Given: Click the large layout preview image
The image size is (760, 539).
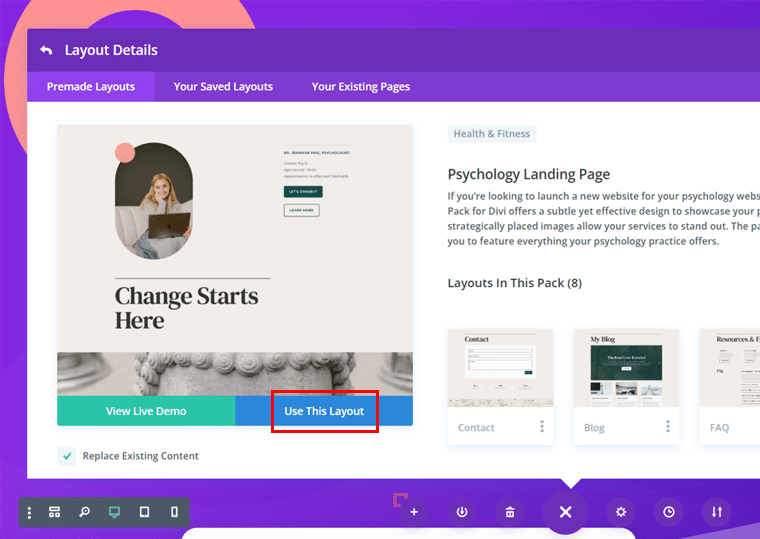Looking at the screenshot, I should click(235, 260).
